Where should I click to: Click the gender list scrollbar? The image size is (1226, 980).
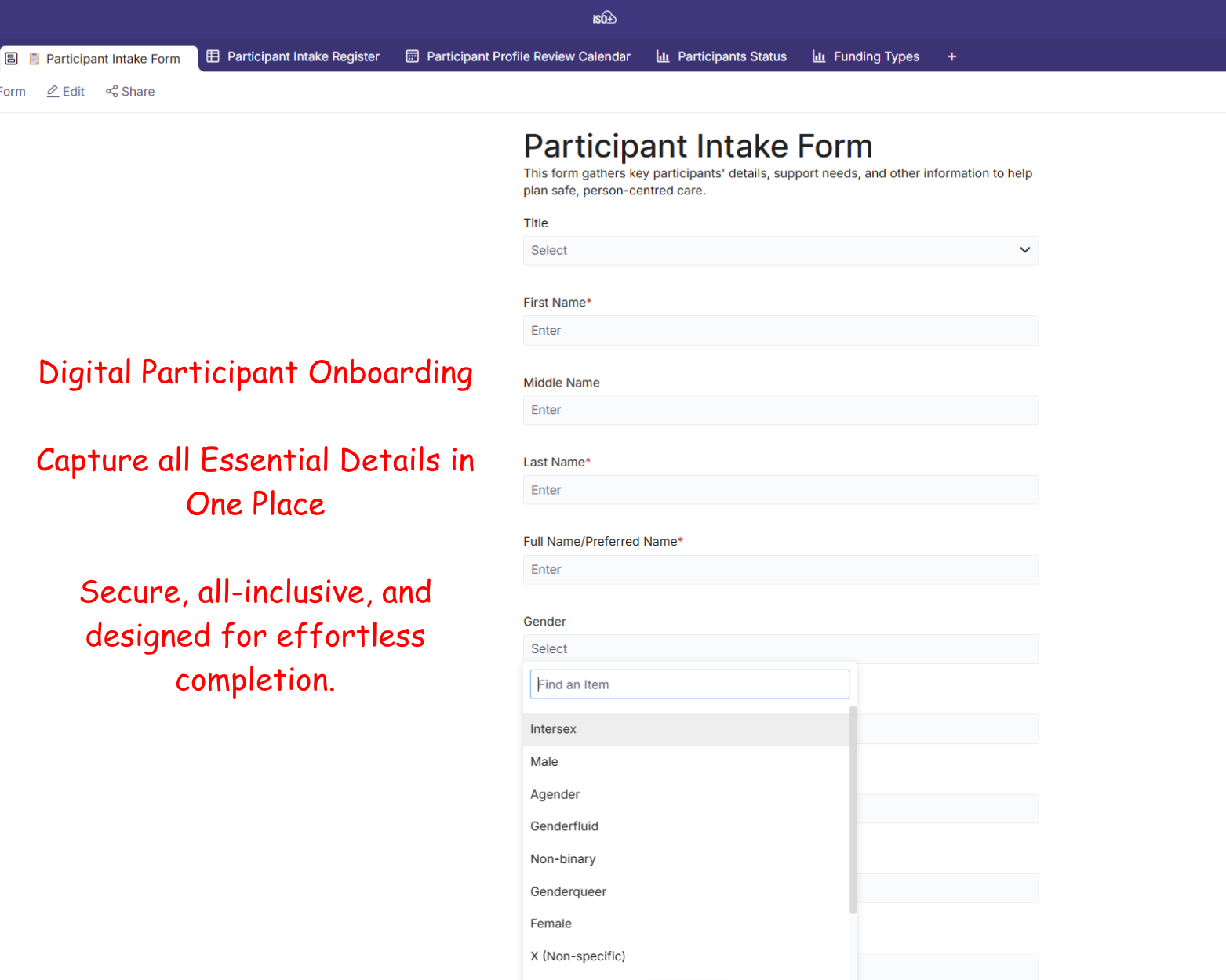click(853, 809)
